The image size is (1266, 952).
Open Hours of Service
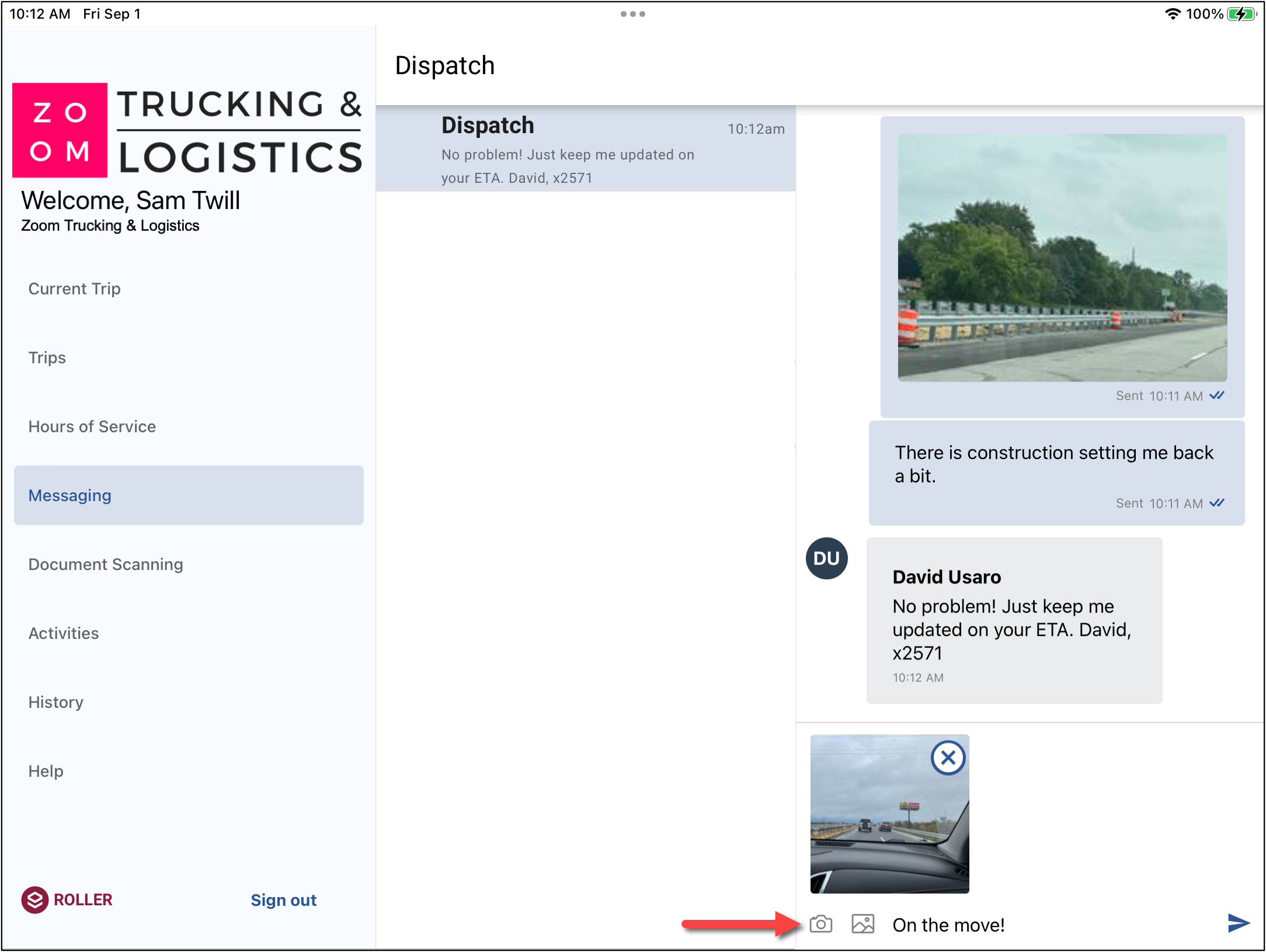click(92, 426)
